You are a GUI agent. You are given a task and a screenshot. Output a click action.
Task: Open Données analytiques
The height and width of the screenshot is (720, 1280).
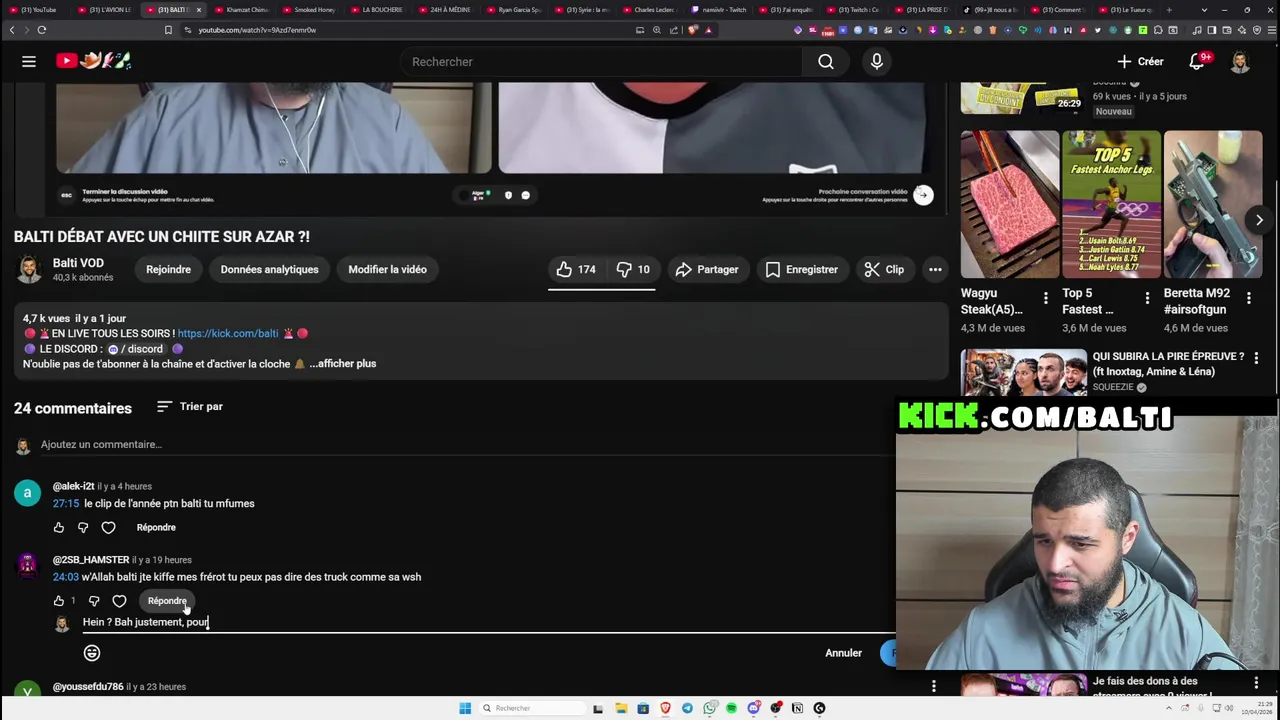(x=269, y=269)
